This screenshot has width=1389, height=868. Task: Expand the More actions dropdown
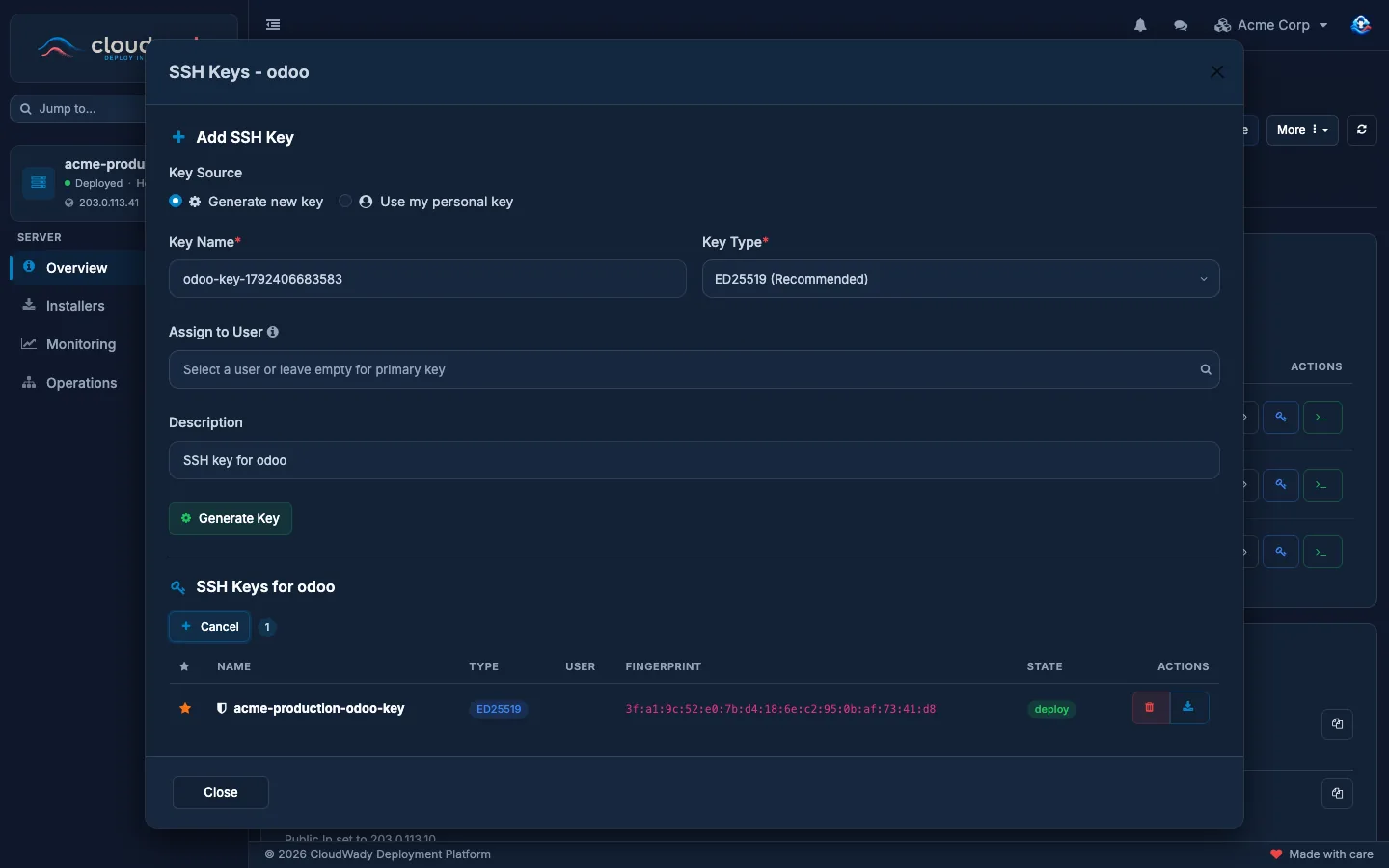click(1302, 130)
